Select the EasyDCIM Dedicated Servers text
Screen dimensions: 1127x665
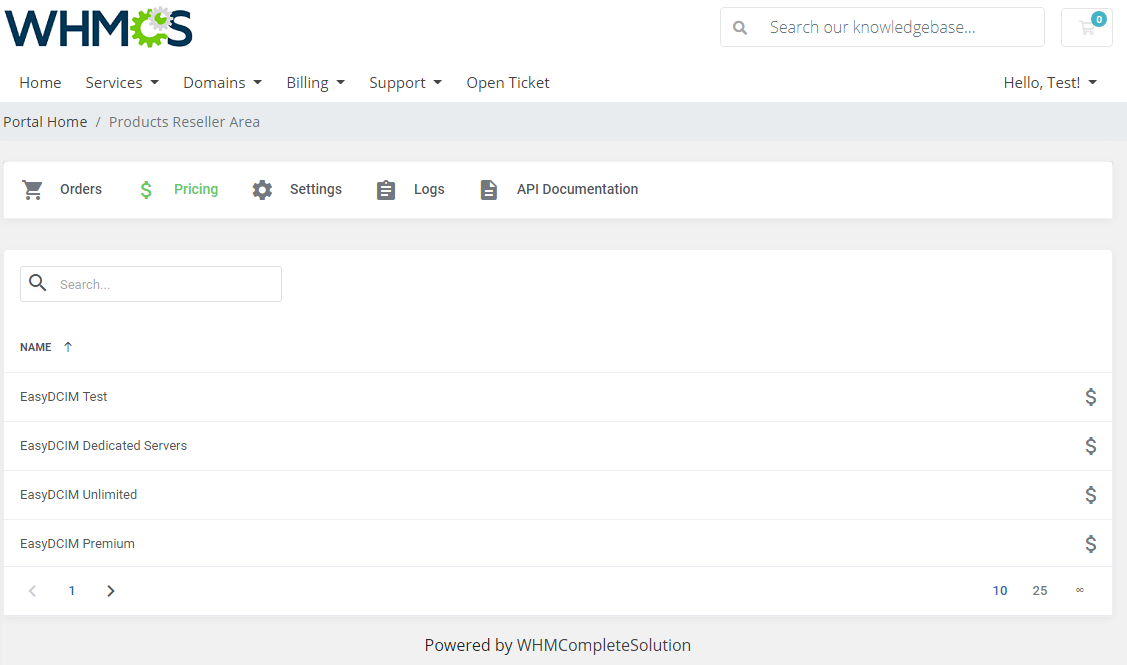104,446
